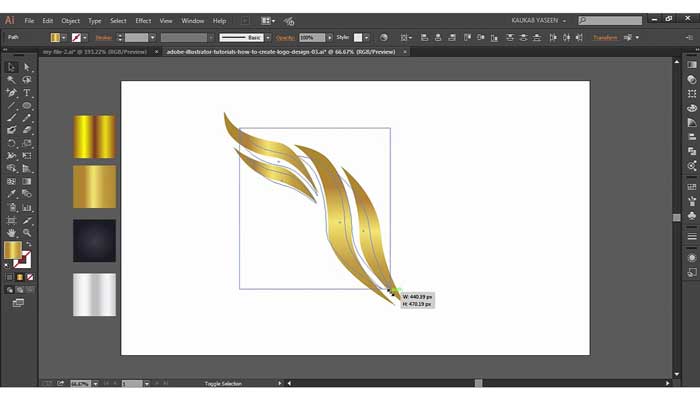Open the Effect menu
700x400 pixels.
click(143, 20)
